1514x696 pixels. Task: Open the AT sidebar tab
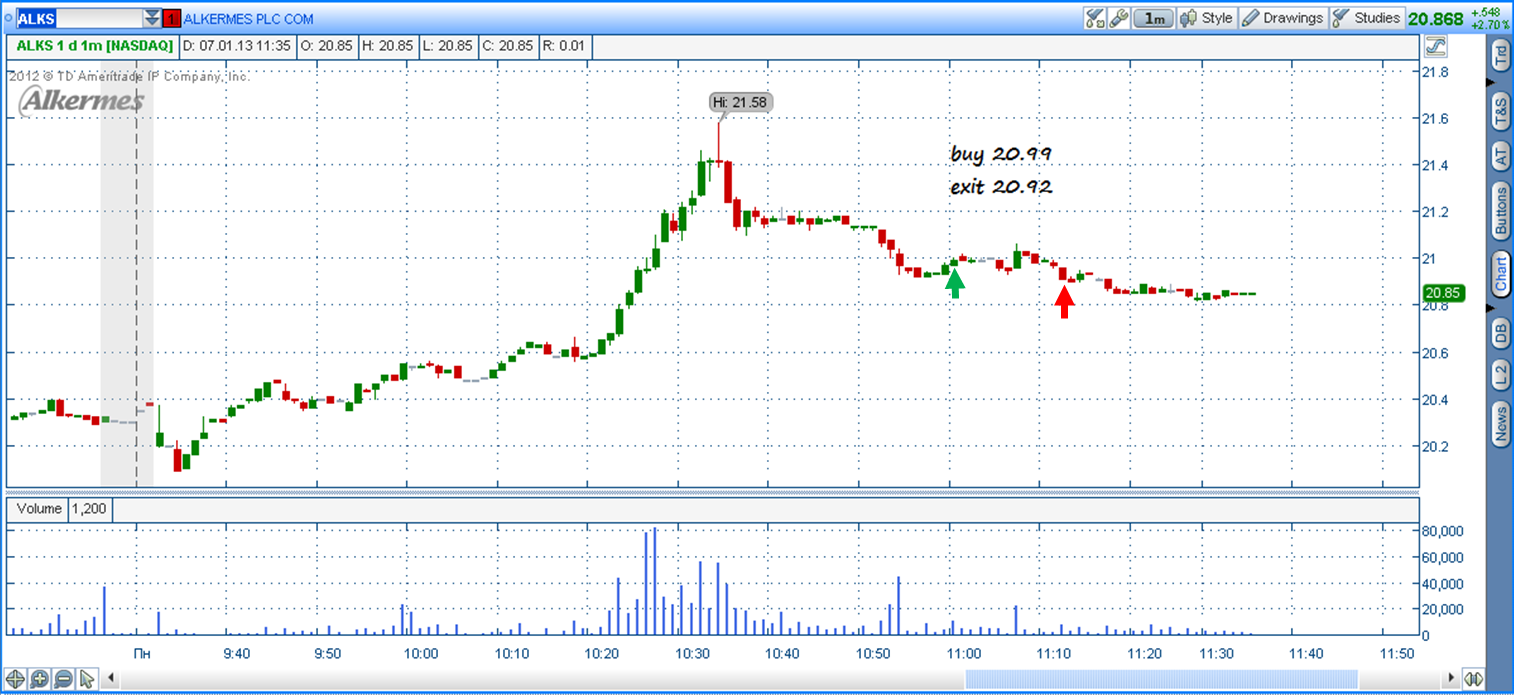coord(1500,155)
